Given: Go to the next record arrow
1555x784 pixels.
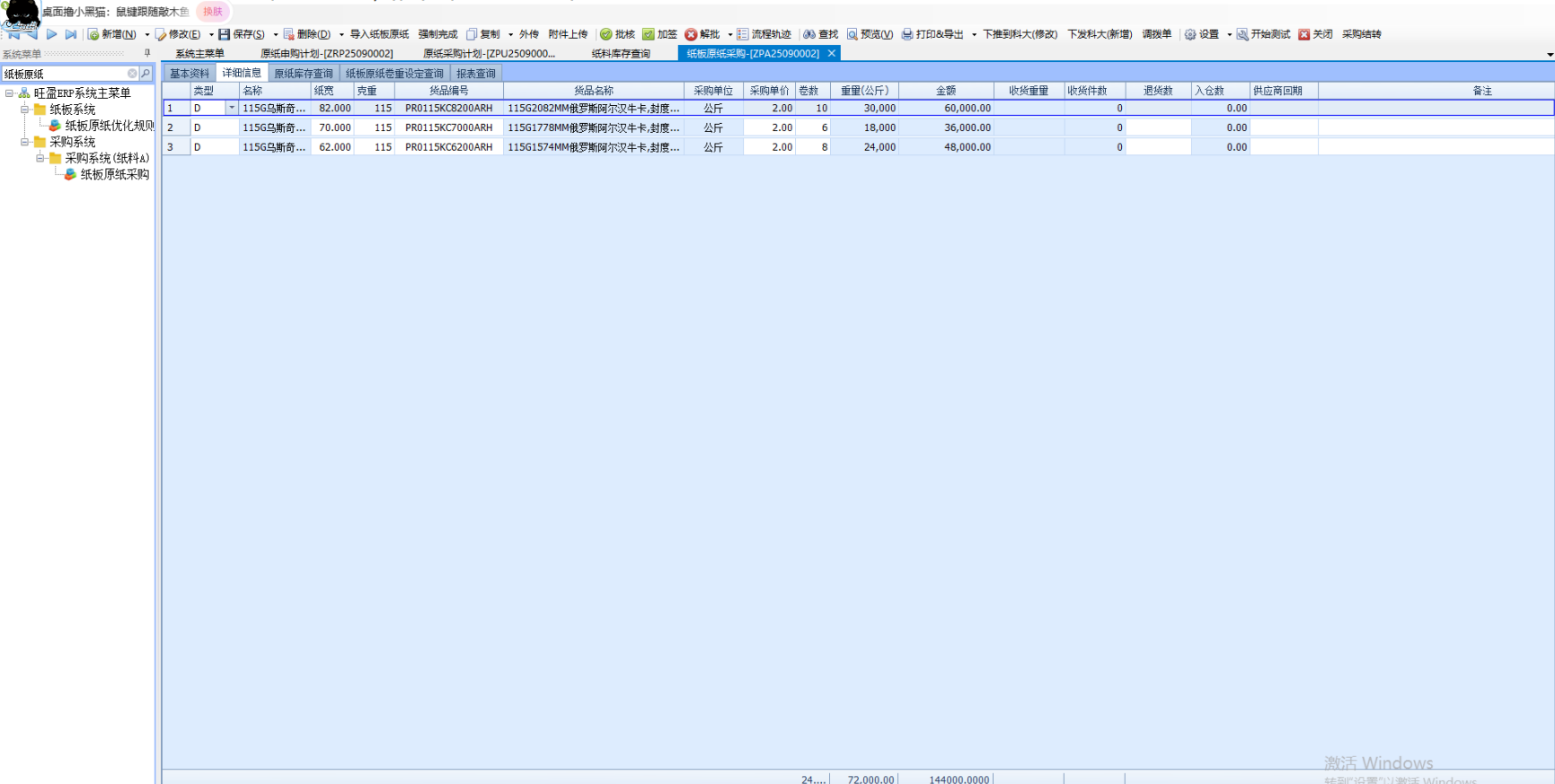Looking at the screenshot, I should [x=51, y=34].
